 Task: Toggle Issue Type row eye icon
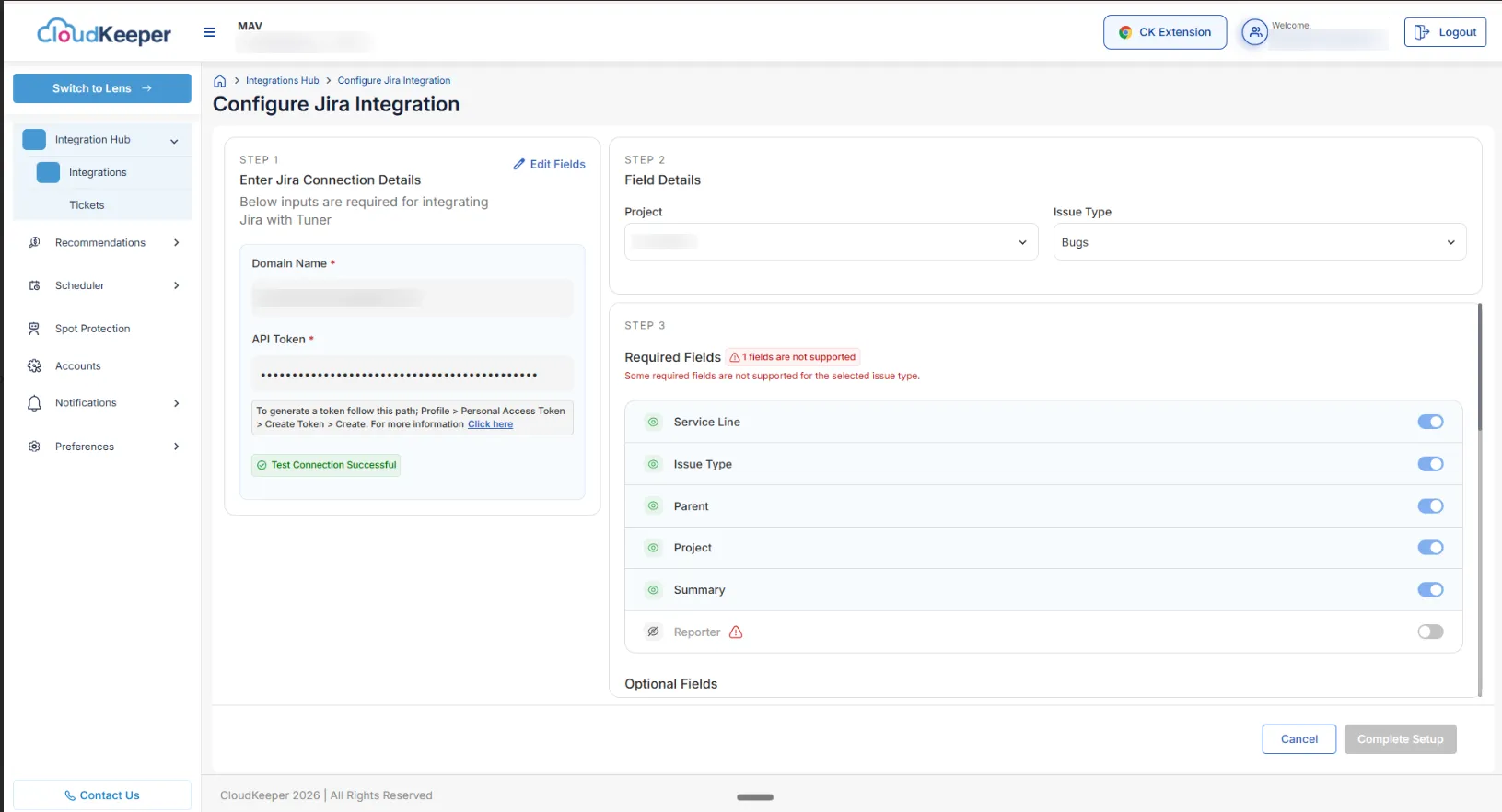653,464
